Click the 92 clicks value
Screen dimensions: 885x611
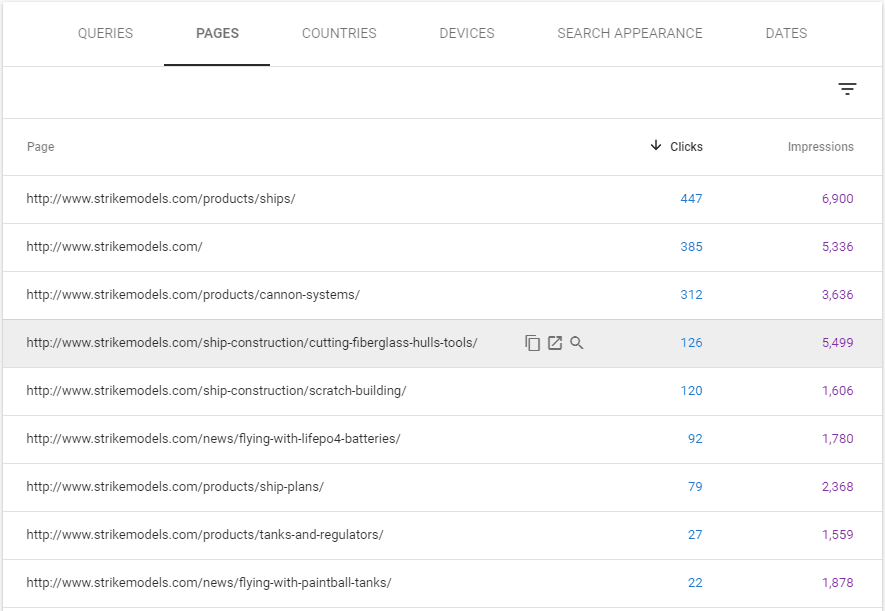coord(695,438)
